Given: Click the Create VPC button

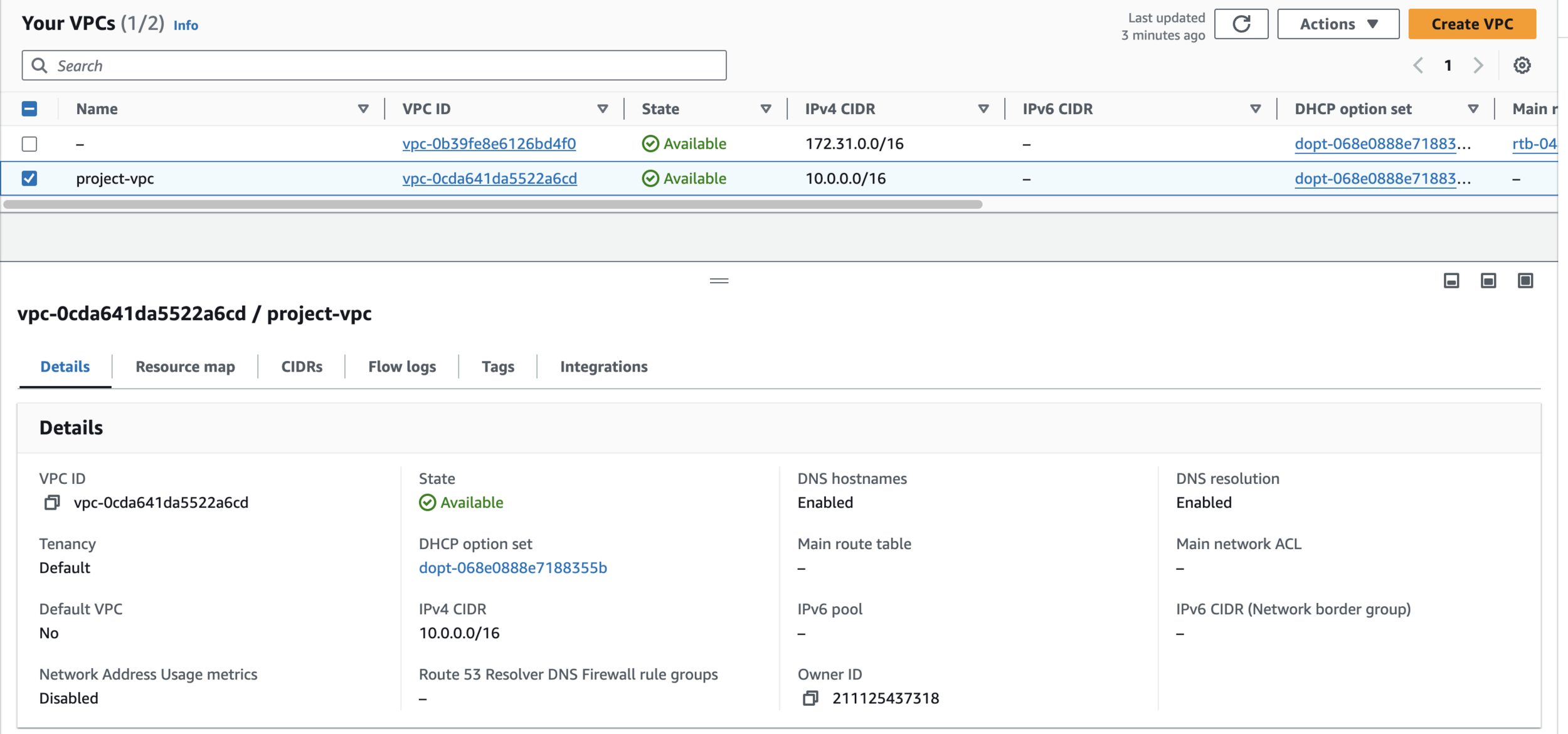Looking at the screenshot, I should click(x=1471, y=24).
